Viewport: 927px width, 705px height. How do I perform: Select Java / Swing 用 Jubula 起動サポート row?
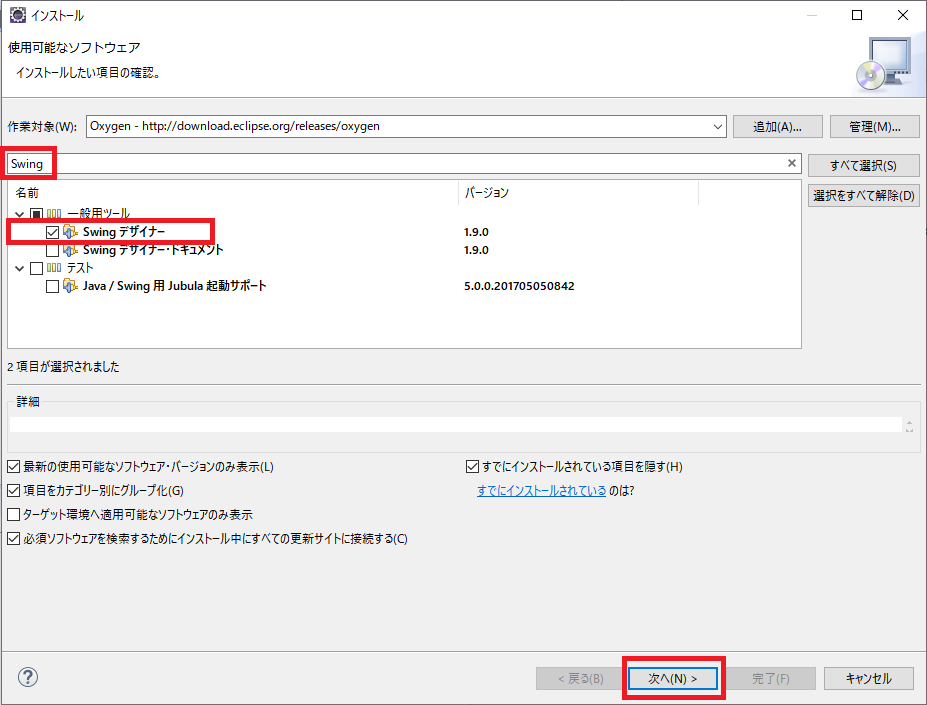point(174,286)
